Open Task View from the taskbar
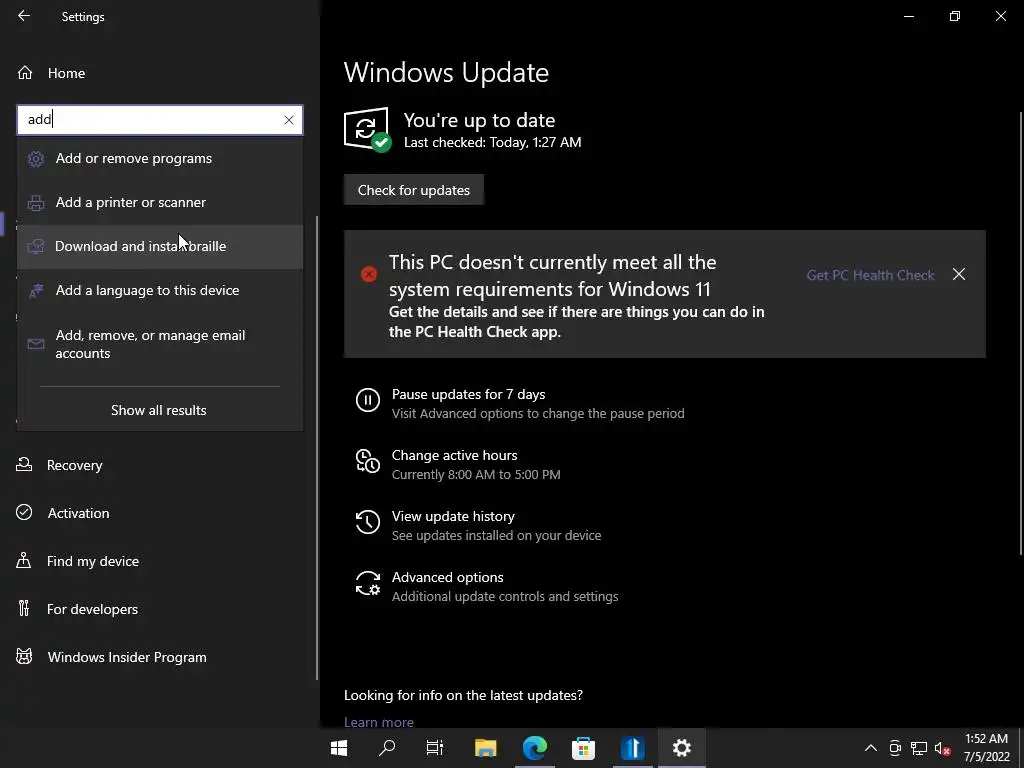This screenshot has width=1024, height=768. click(x=435, y=748)
